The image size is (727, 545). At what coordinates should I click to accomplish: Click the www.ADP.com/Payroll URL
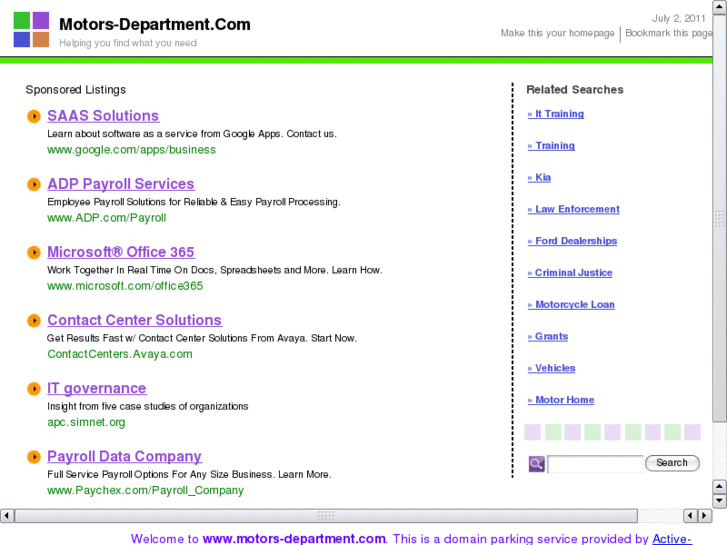(x=107, y=218)
